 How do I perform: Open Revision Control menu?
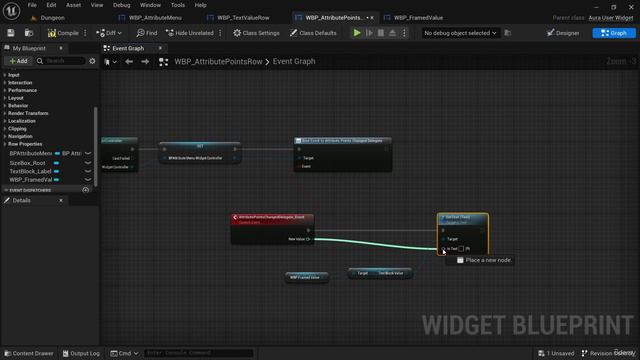[x=607, y=353]
